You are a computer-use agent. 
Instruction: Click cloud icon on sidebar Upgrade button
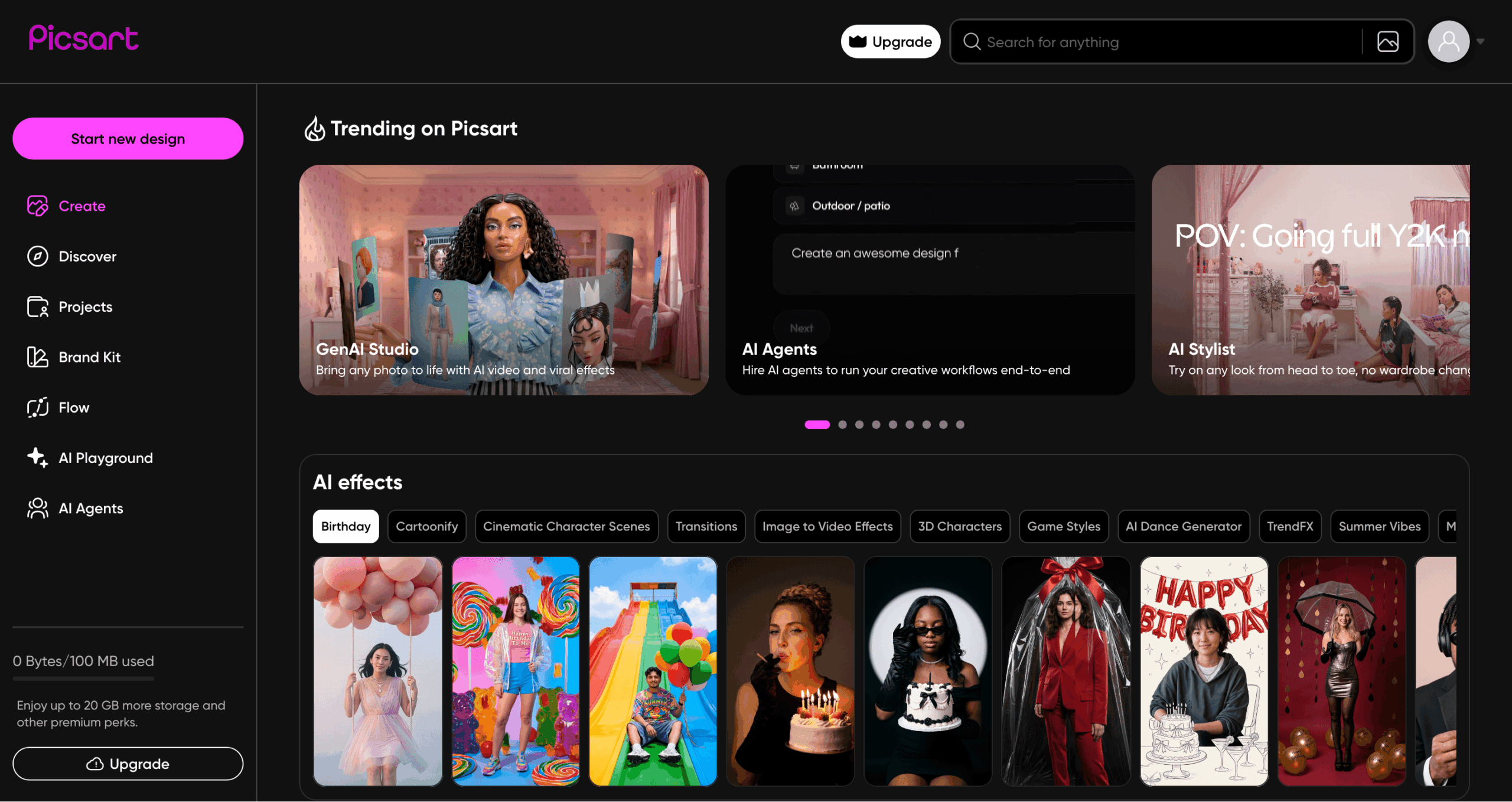(94, 764)
